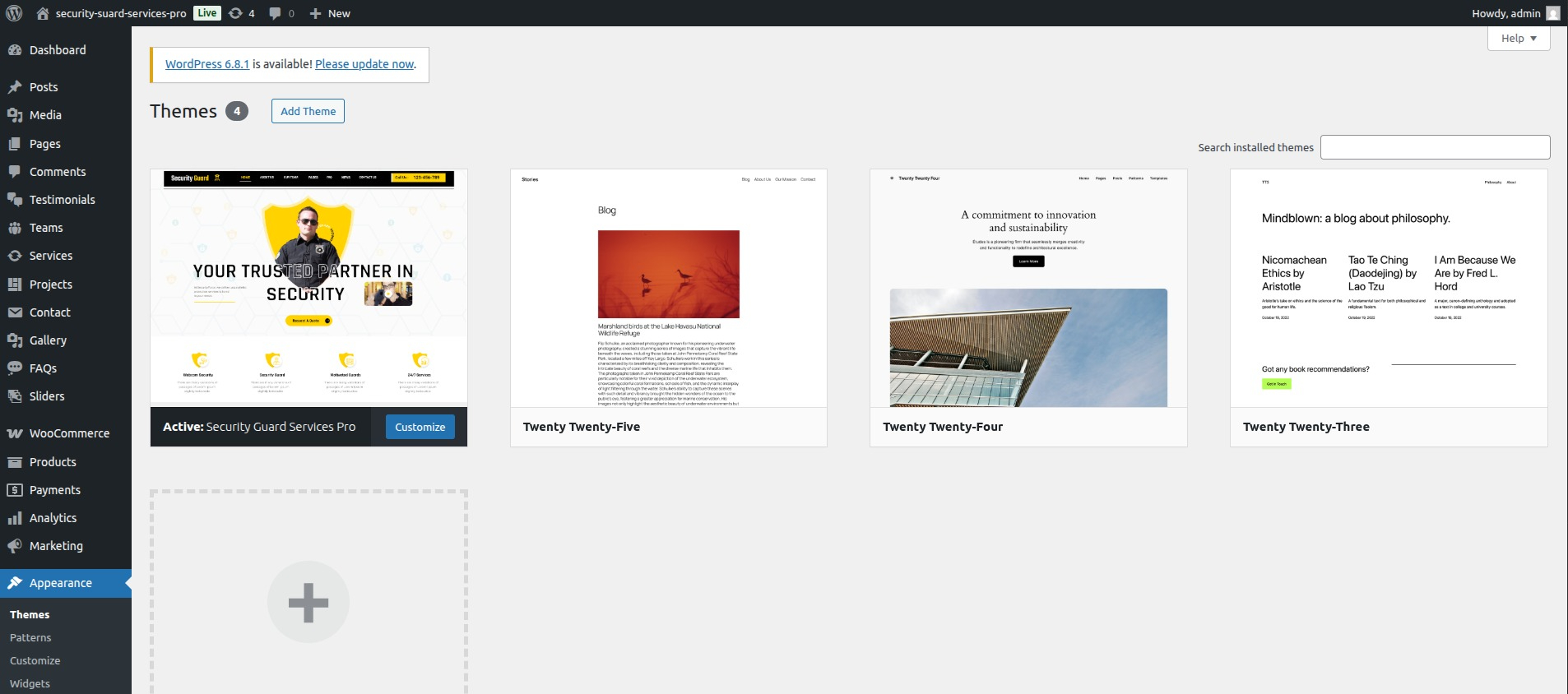Click the updates icon showing 4
This screenshot has height=694, width=1568.
(x=235, y=13)
